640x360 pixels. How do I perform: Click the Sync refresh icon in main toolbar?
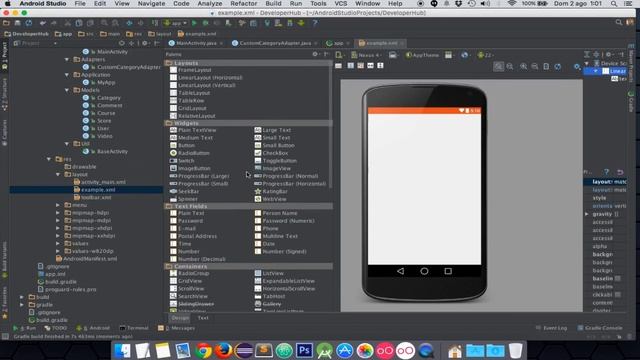click(29, 23)
